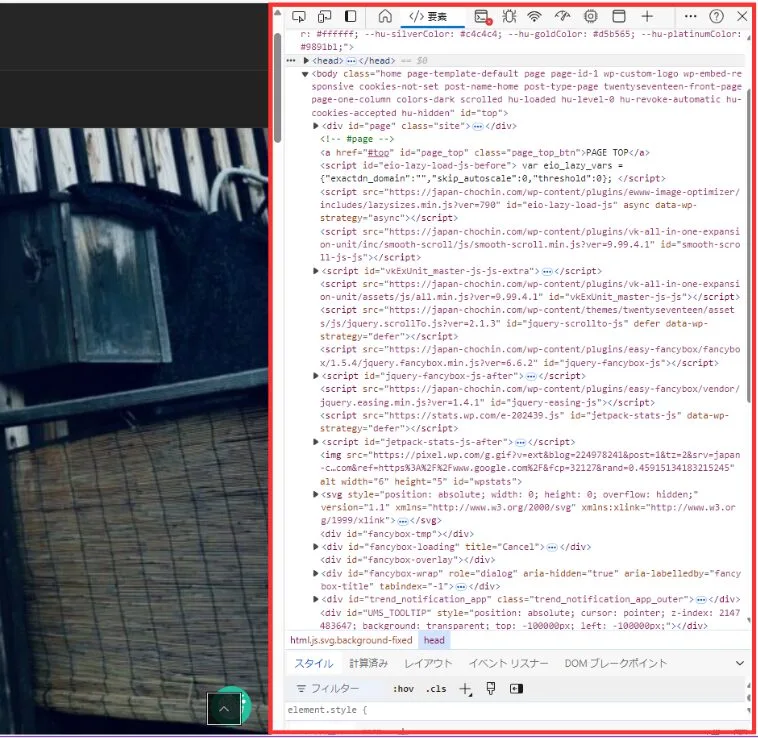Viewport: 758px width, 738px height.
Task: Close the DevTools panel
Action: tap(742, 17)
